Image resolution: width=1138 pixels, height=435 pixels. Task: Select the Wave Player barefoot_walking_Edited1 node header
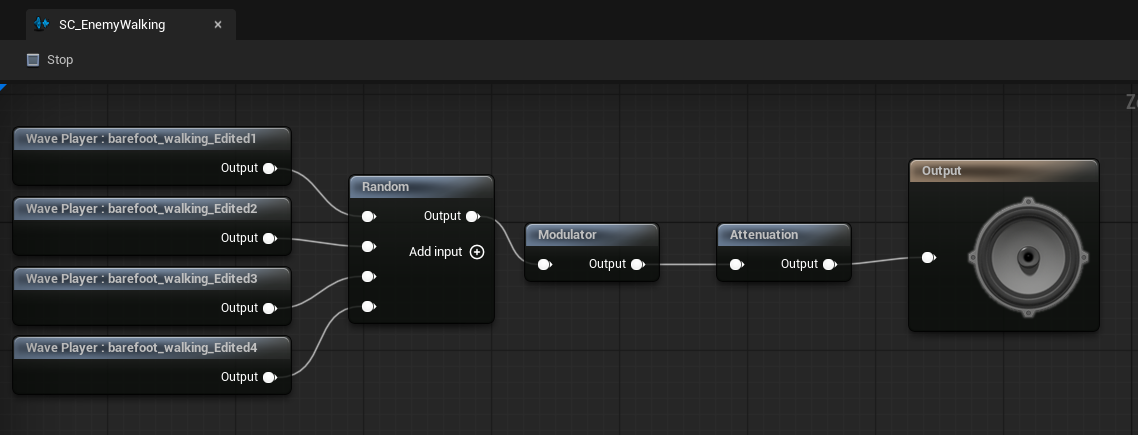click(152, 138)
